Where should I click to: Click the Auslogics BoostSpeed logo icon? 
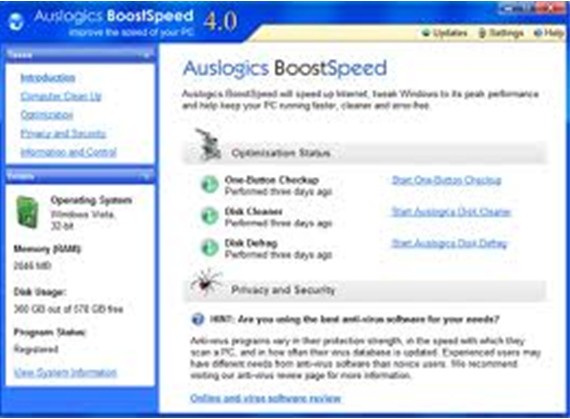click(x=16, y=21)
